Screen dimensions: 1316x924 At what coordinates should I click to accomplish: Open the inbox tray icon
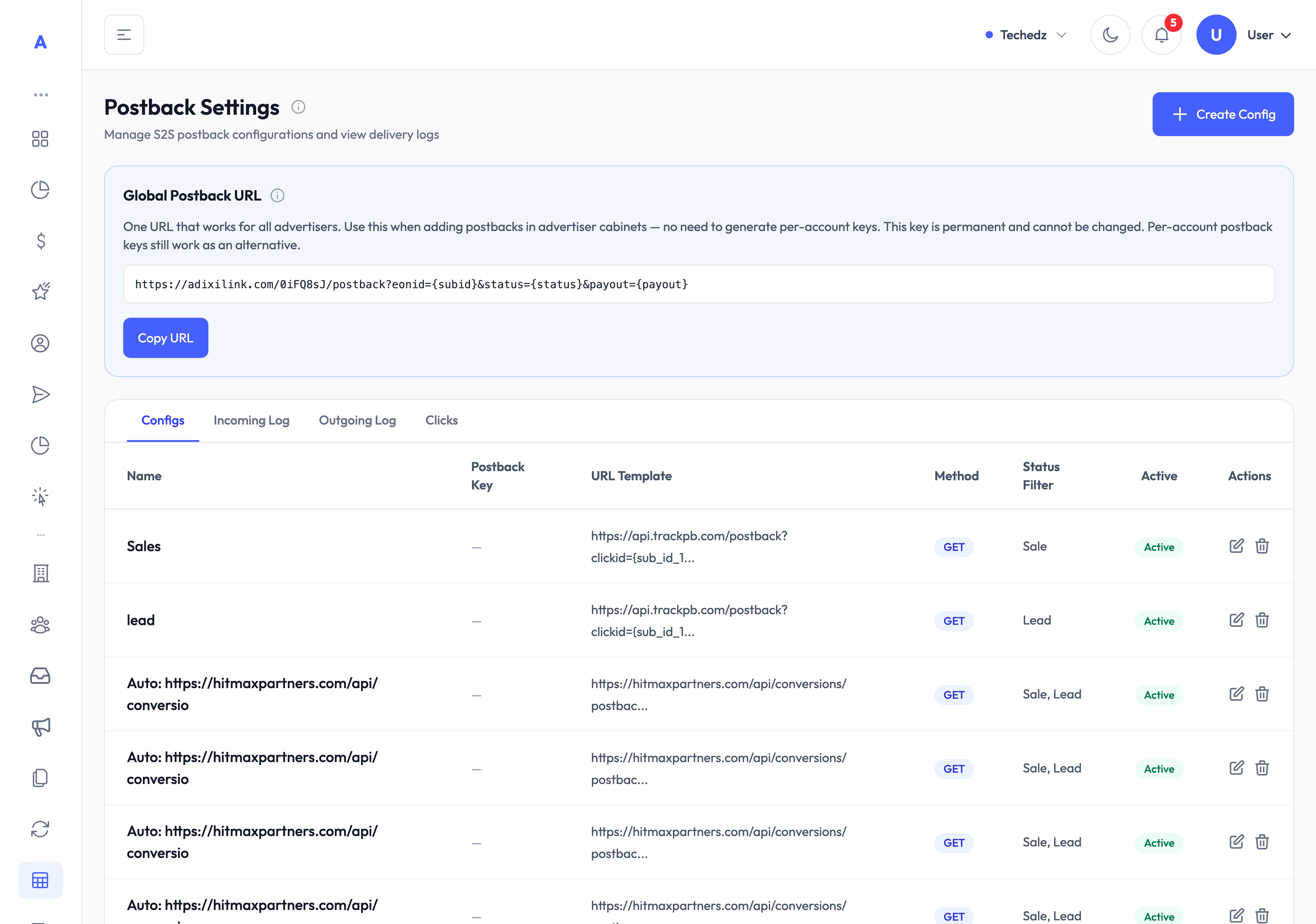pyautogui.click(x=40, y=676)
